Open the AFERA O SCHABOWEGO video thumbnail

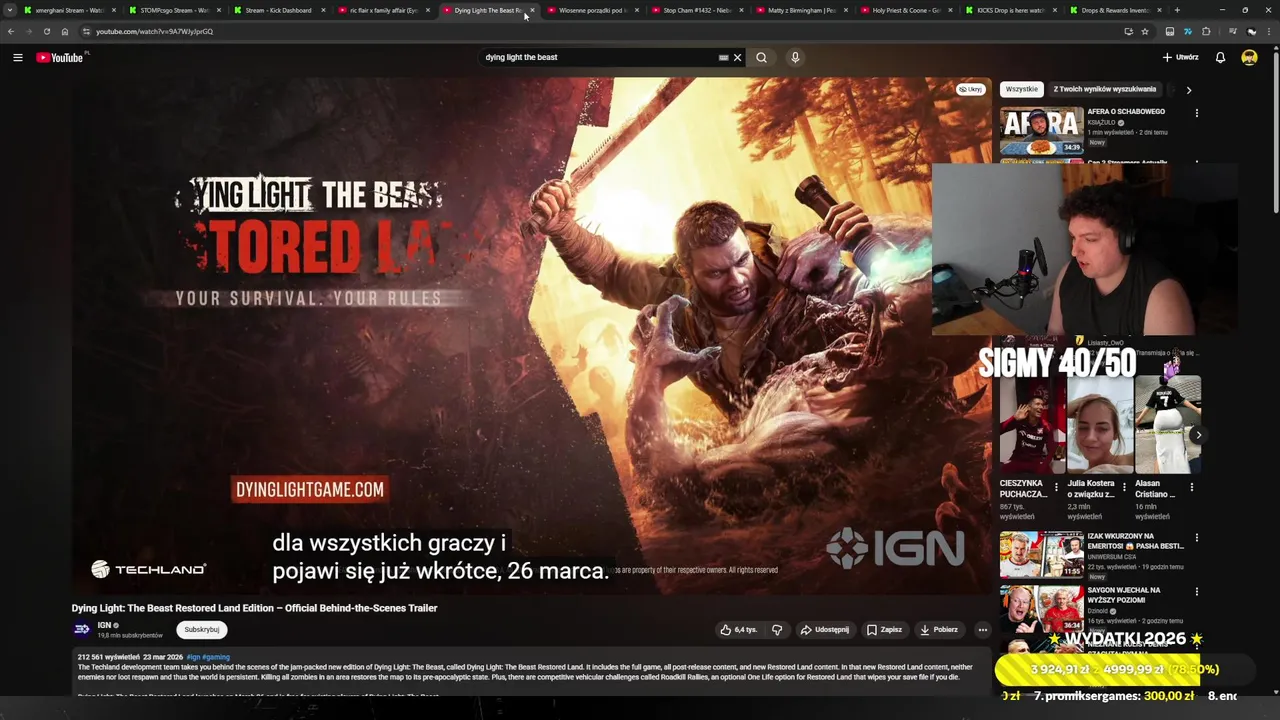click(1041, 130)
